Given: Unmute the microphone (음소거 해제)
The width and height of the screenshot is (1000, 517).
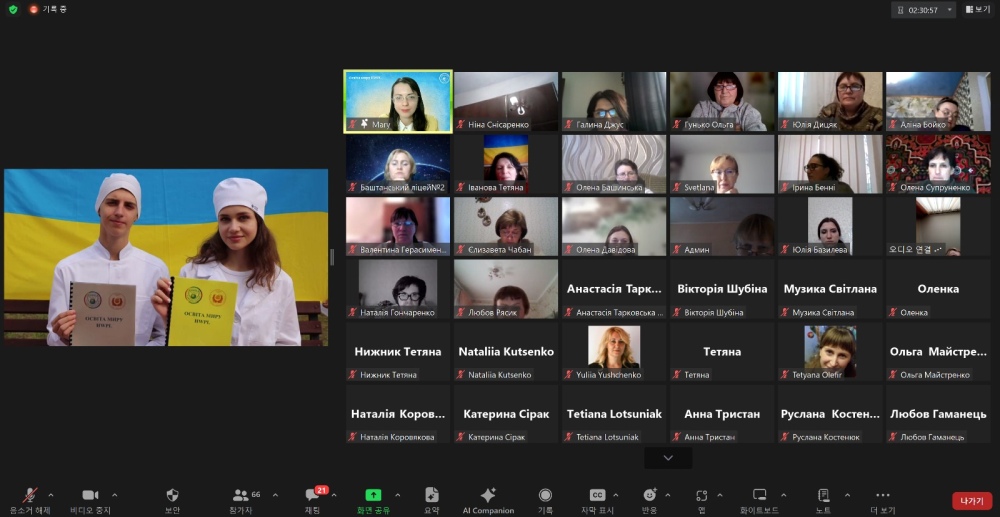Looking at the screenshot, I should (x=30, y=496).
